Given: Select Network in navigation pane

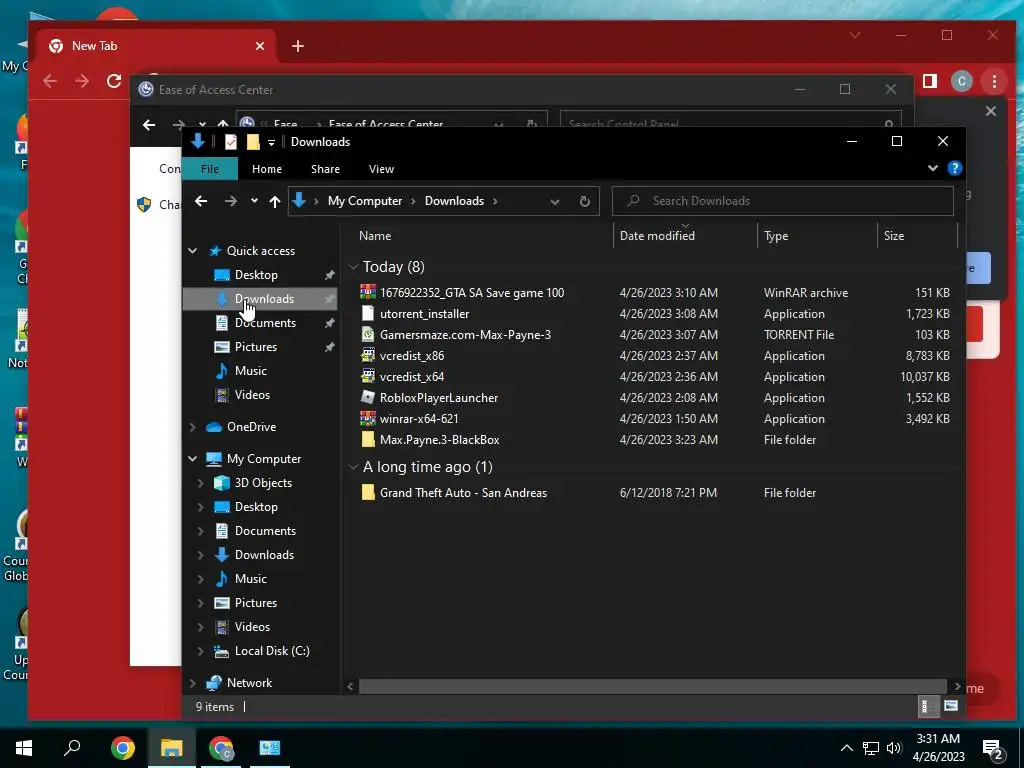Looking at the screenshot, I should [249, 683].
